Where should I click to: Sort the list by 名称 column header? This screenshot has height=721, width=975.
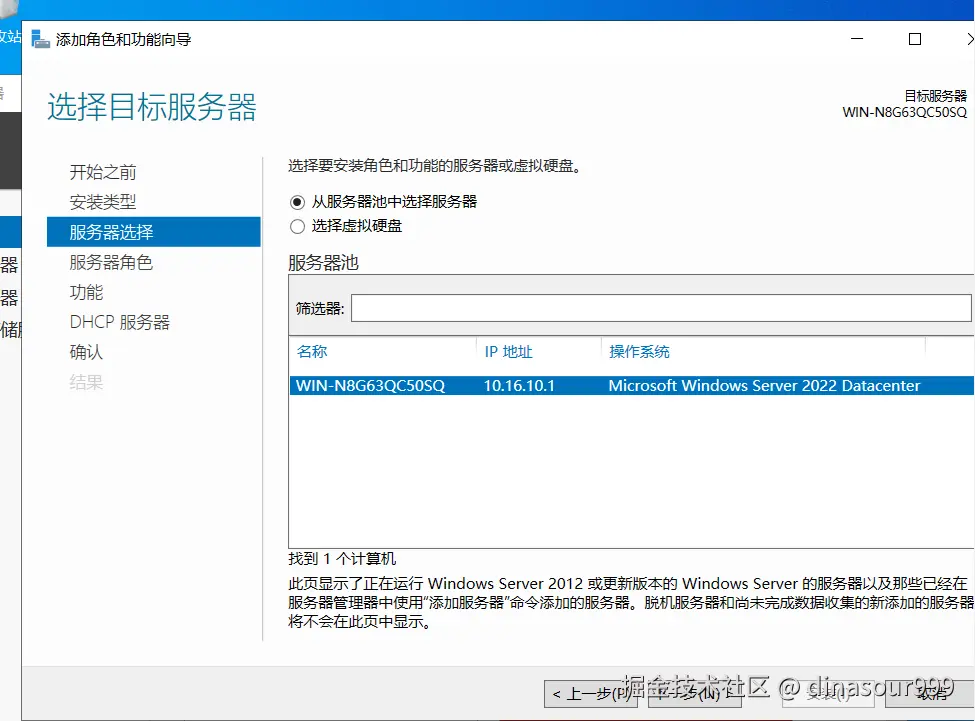tap(312, 351)
